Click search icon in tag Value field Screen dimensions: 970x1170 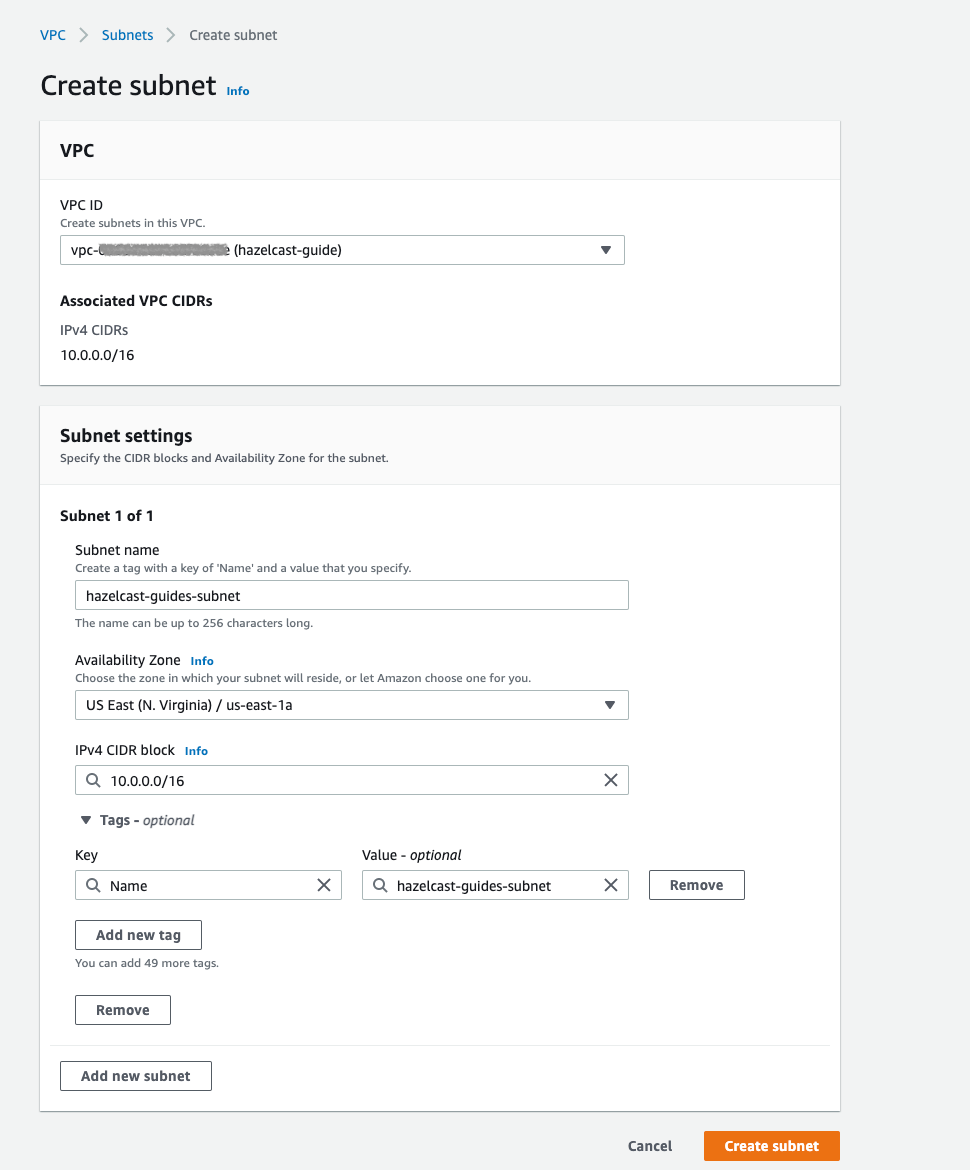380,885
